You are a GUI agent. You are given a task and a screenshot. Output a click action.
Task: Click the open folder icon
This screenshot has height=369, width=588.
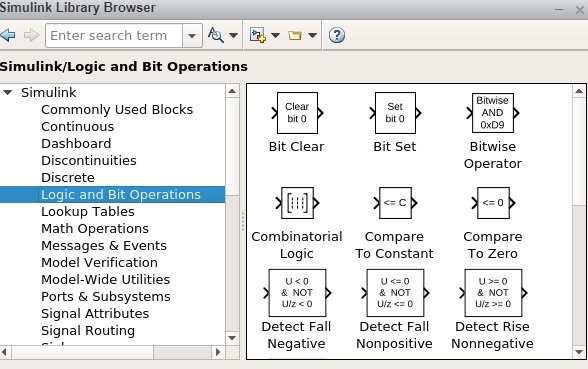(295, 36)
